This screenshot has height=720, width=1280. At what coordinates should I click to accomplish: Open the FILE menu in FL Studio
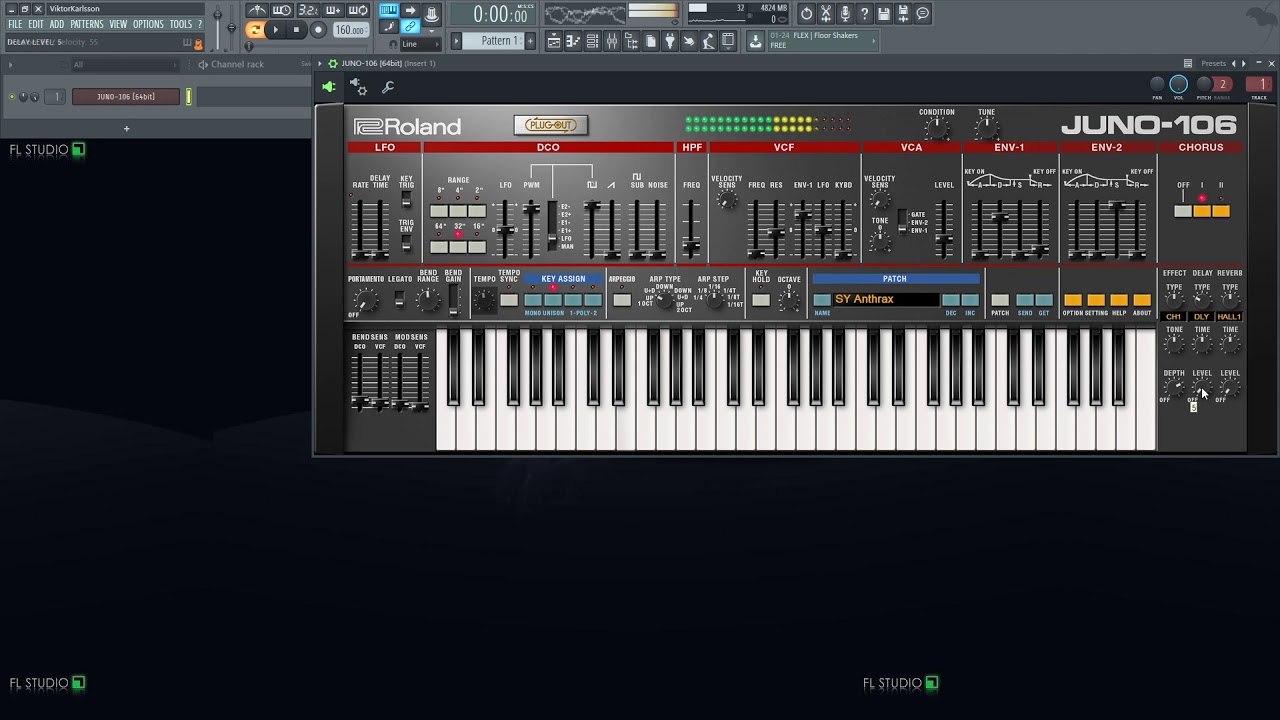pos(15,24)
